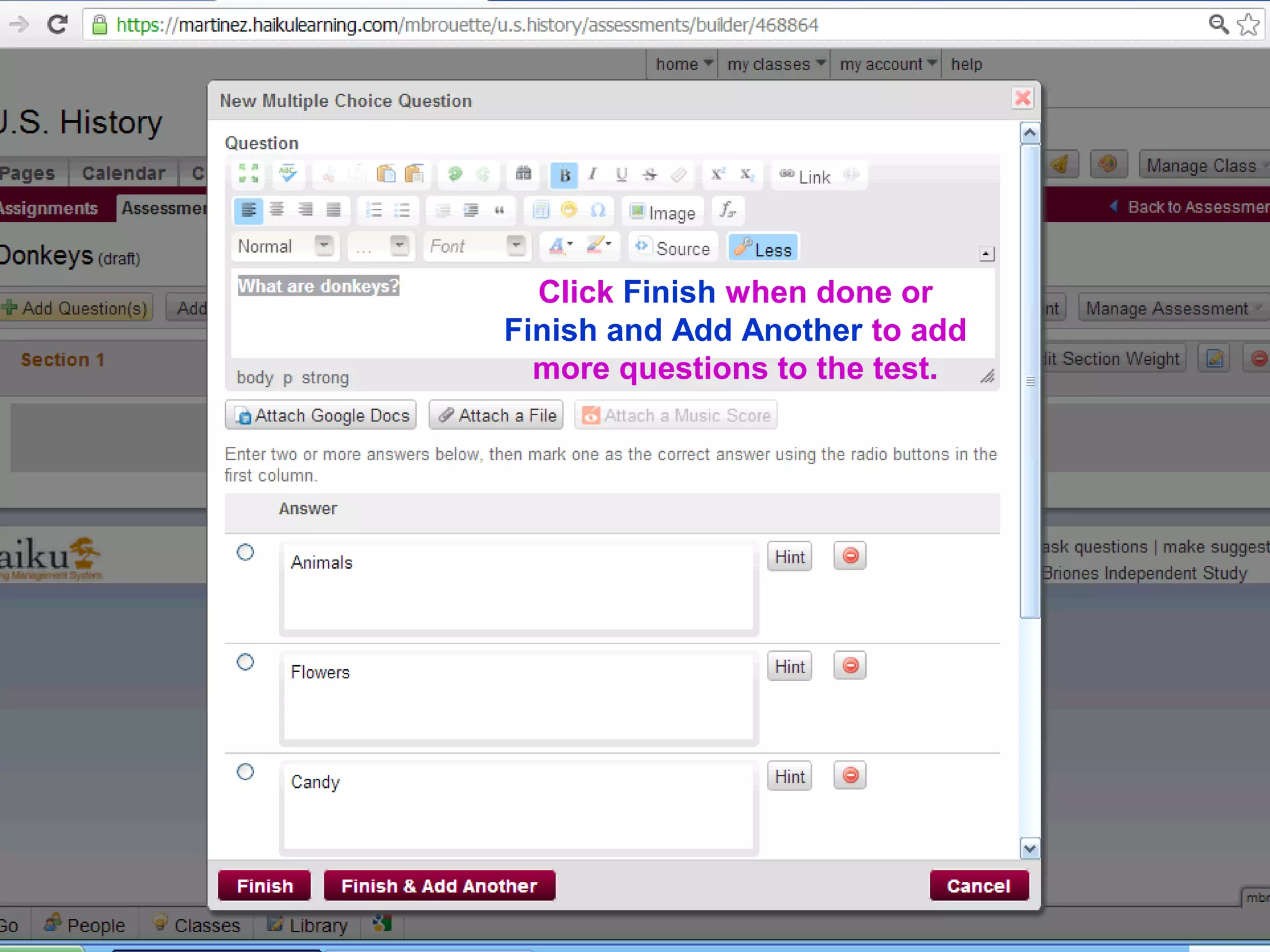Image resolution: width=1270 pixels, height=952 pixels.
Task: Insert a hyperlink using the Link button
Action: (805, 177)
